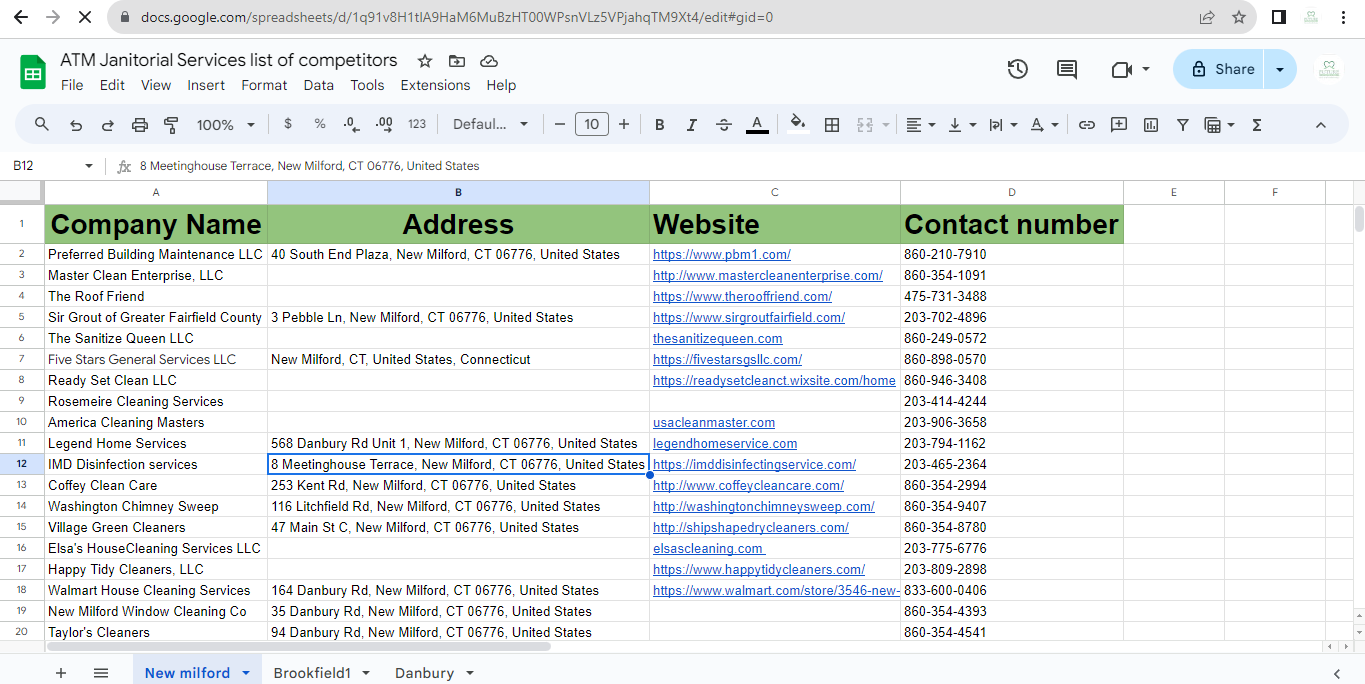1365x684 pixels.
Task: Open the zoom level dropdown
Action: tap(226, 125)
